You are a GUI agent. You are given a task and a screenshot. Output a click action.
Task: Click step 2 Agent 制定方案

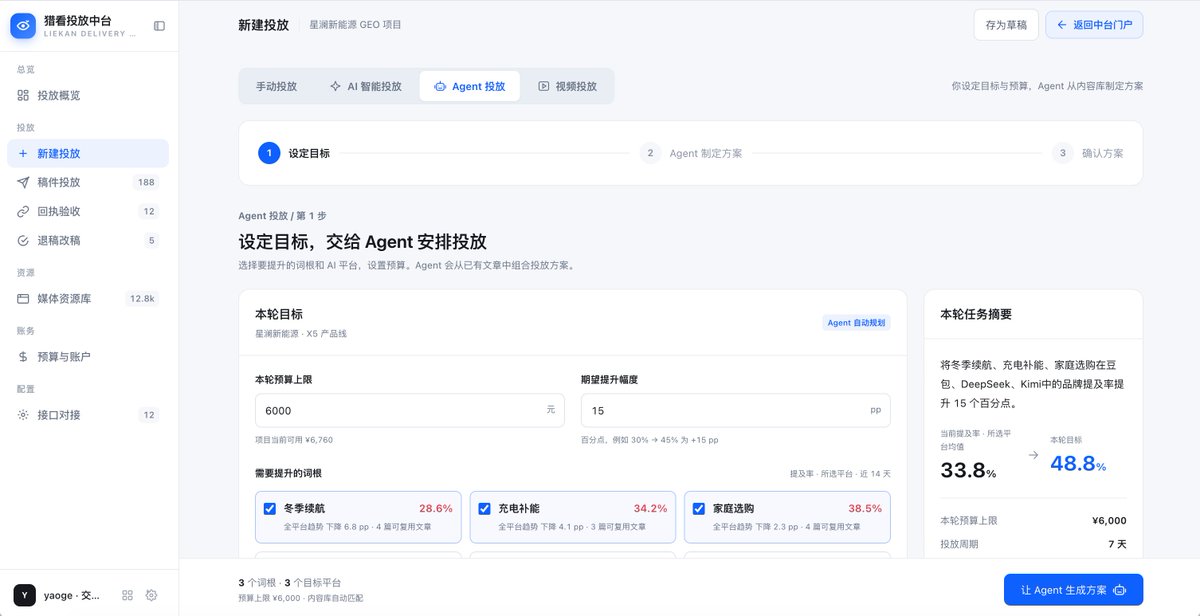[691, 153]
